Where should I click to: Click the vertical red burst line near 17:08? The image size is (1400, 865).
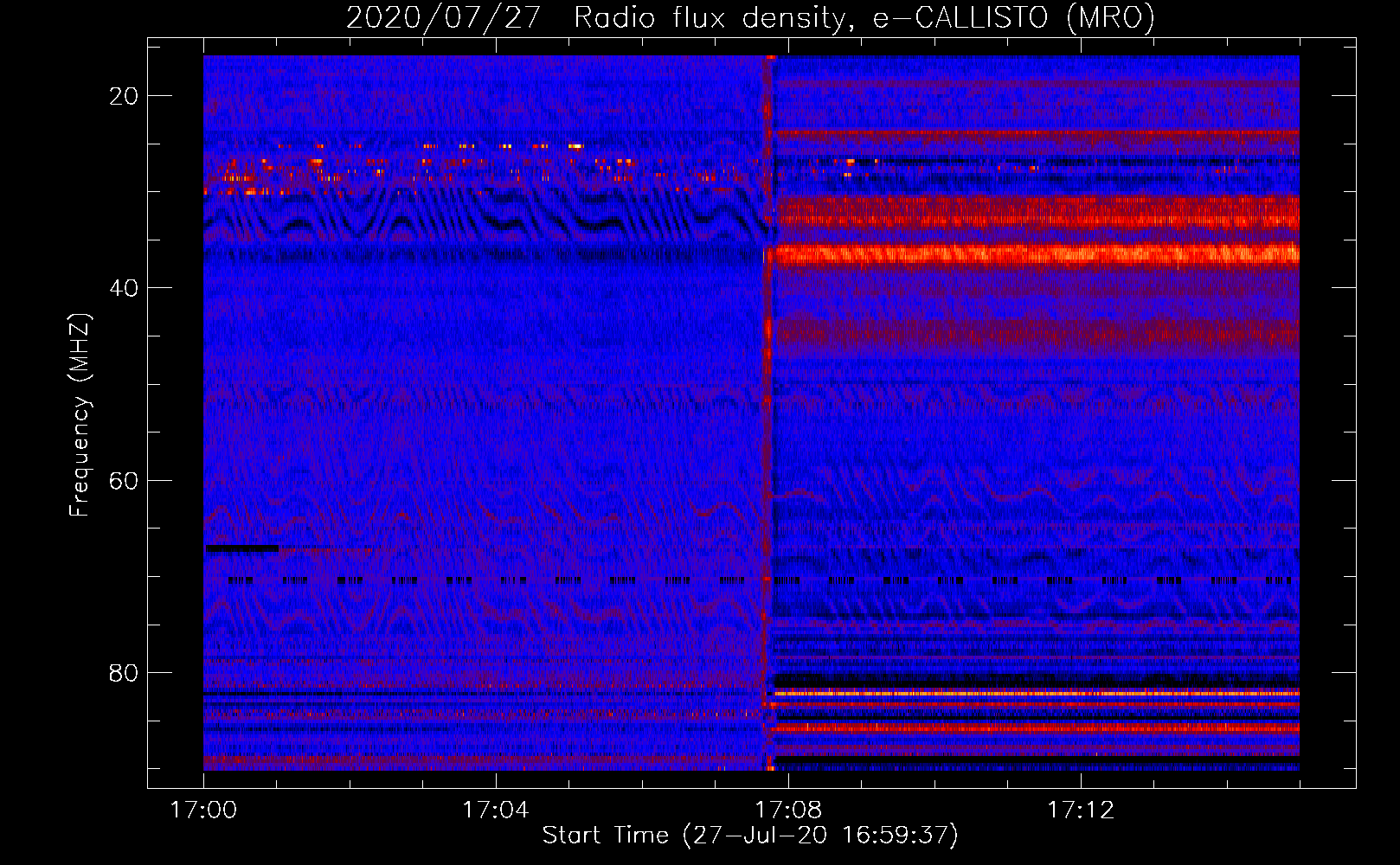click(x=767, y=413)
